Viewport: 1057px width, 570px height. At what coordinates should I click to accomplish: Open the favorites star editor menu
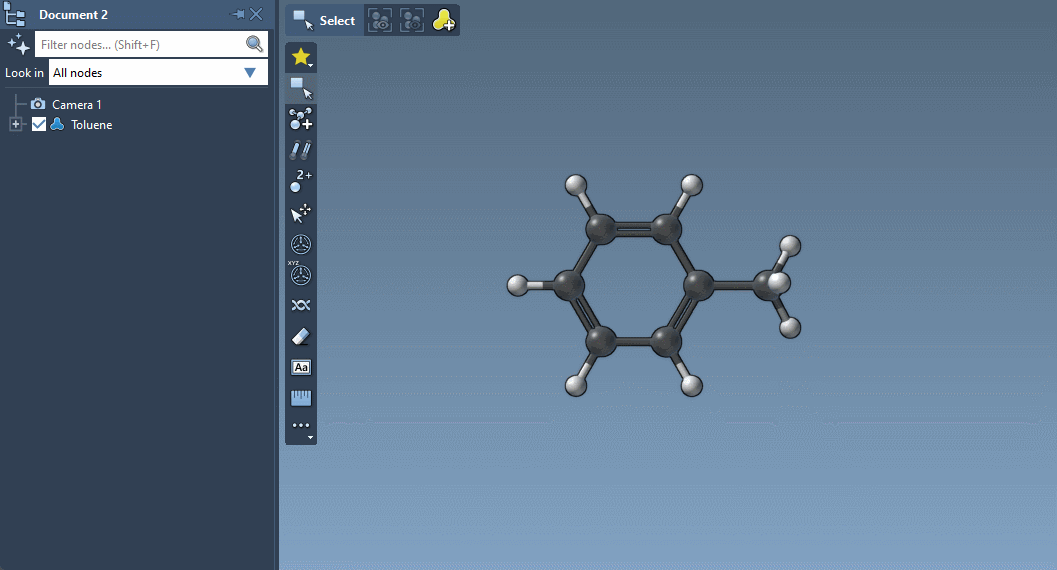(301, 58)
